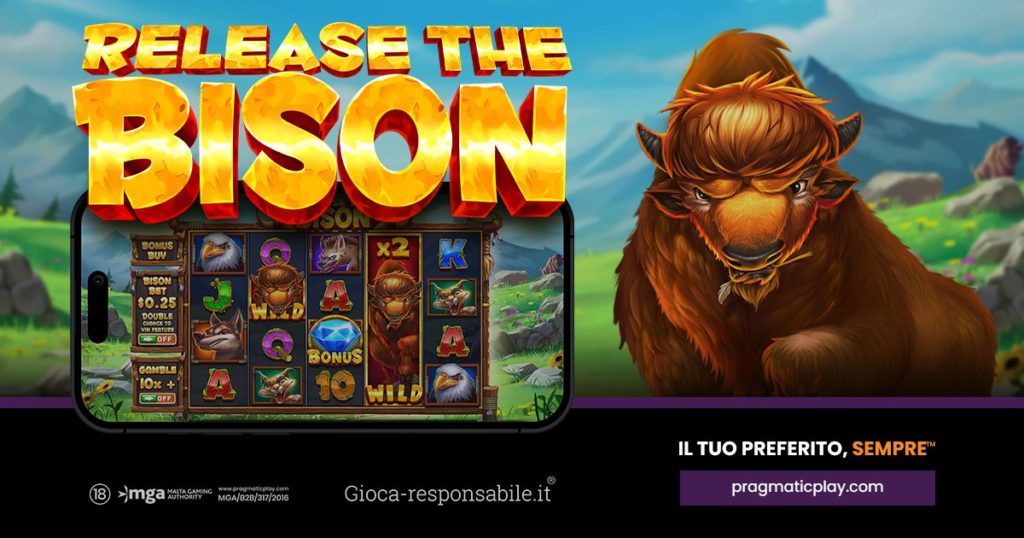Click the Bison Bet $0.25 amount

coord(157,303)
